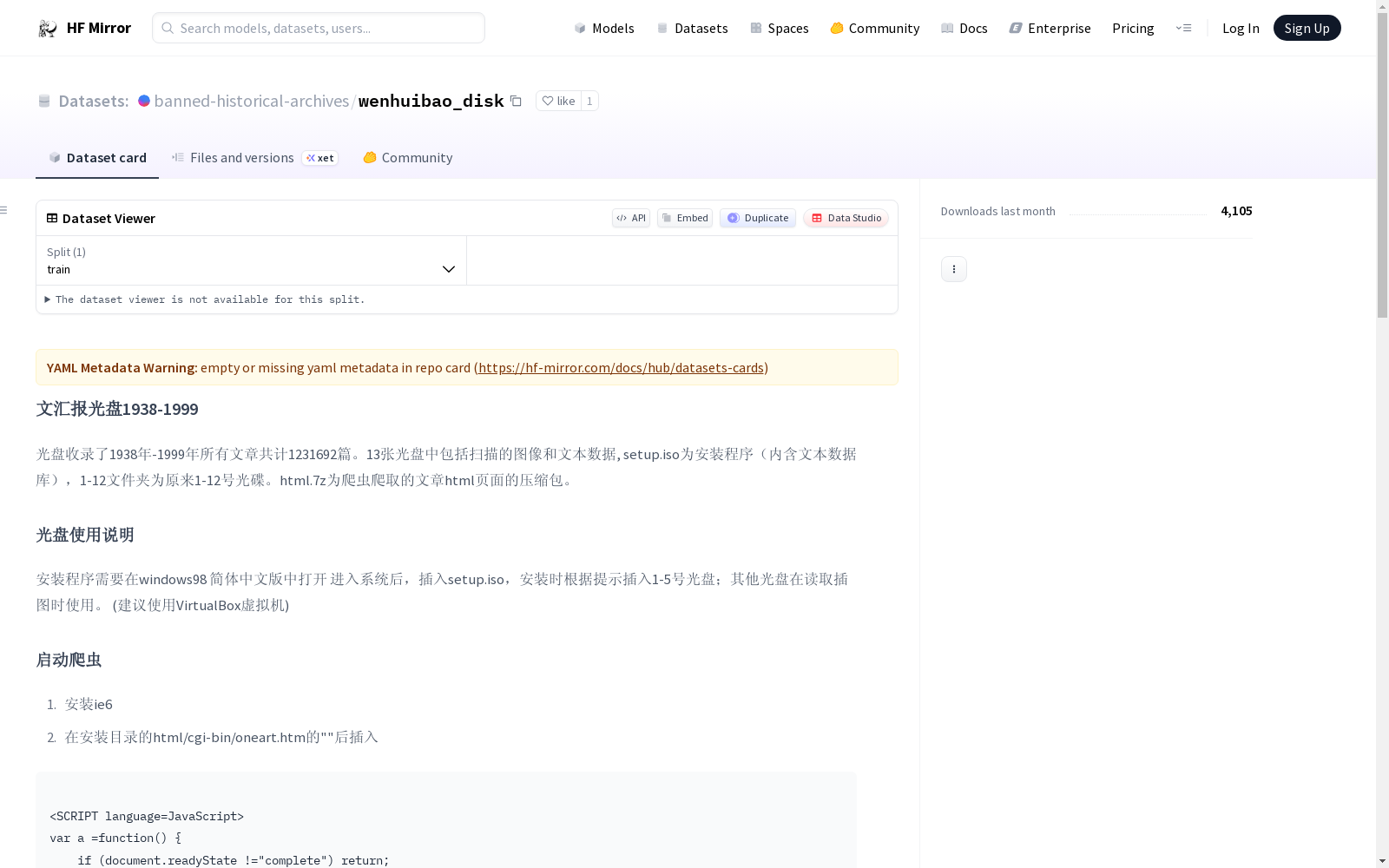The width and height of the screenshot is (1389, 868).
Task: Click the 启动爬虫 heading
Action: (x=69, y=660)
